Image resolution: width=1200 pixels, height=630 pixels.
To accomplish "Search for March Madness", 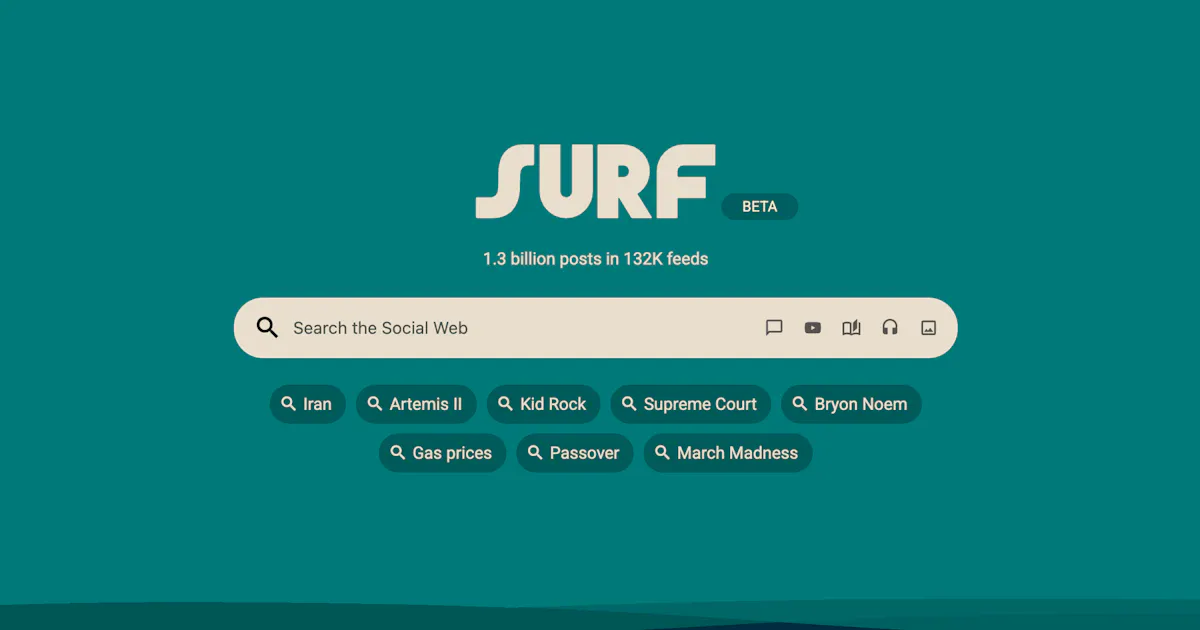I will (728, 453).
